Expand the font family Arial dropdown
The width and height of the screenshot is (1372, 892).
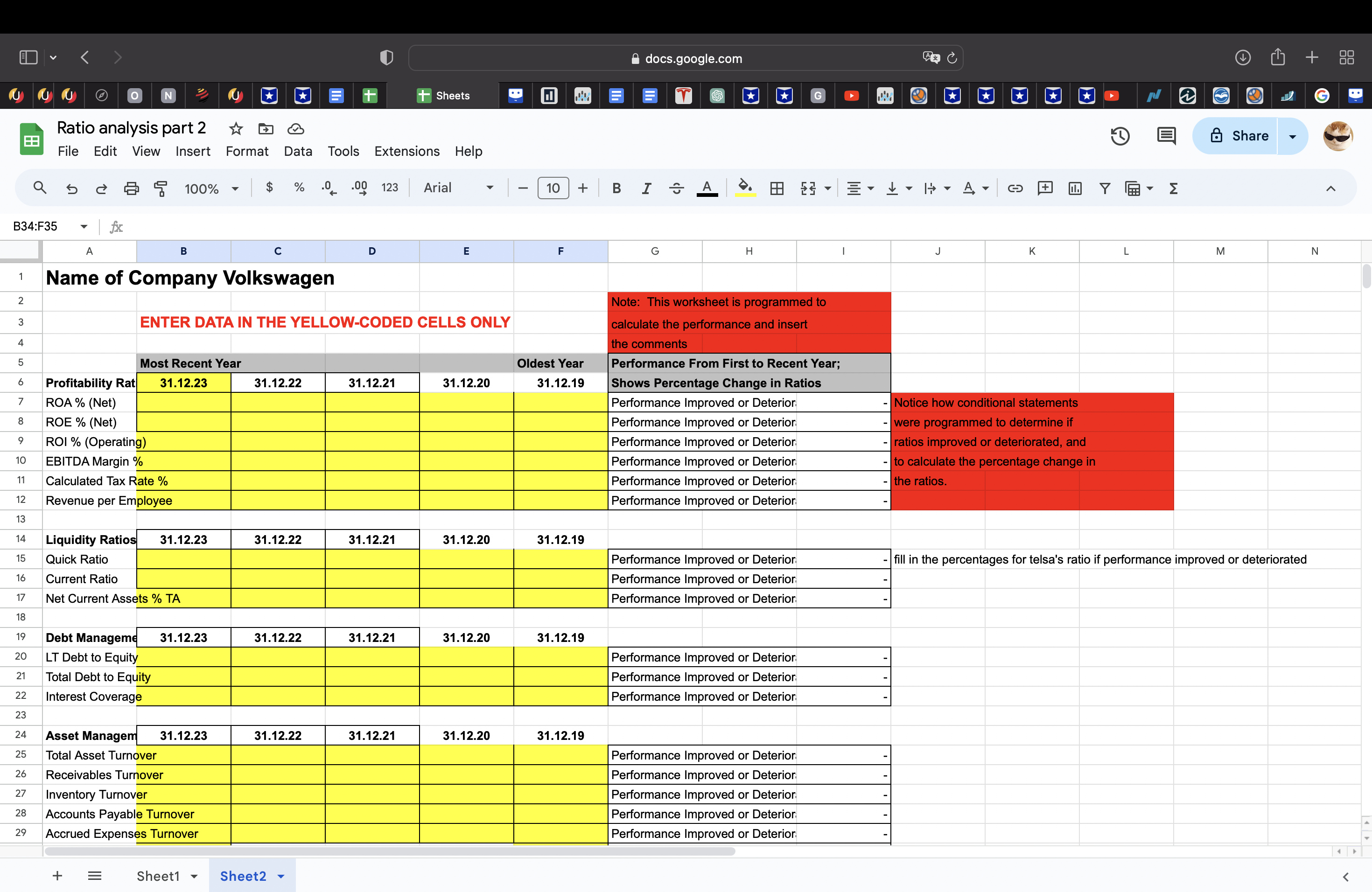click(x=490, y=188)
